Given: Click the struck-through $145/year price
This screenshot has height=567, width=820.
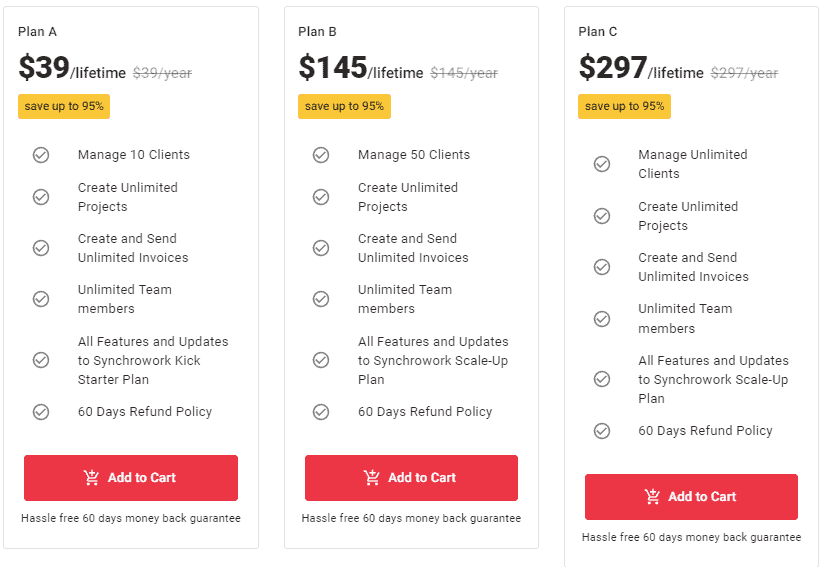Looking at the screenshot, I should pyautogui.click(x=464, y=73).
